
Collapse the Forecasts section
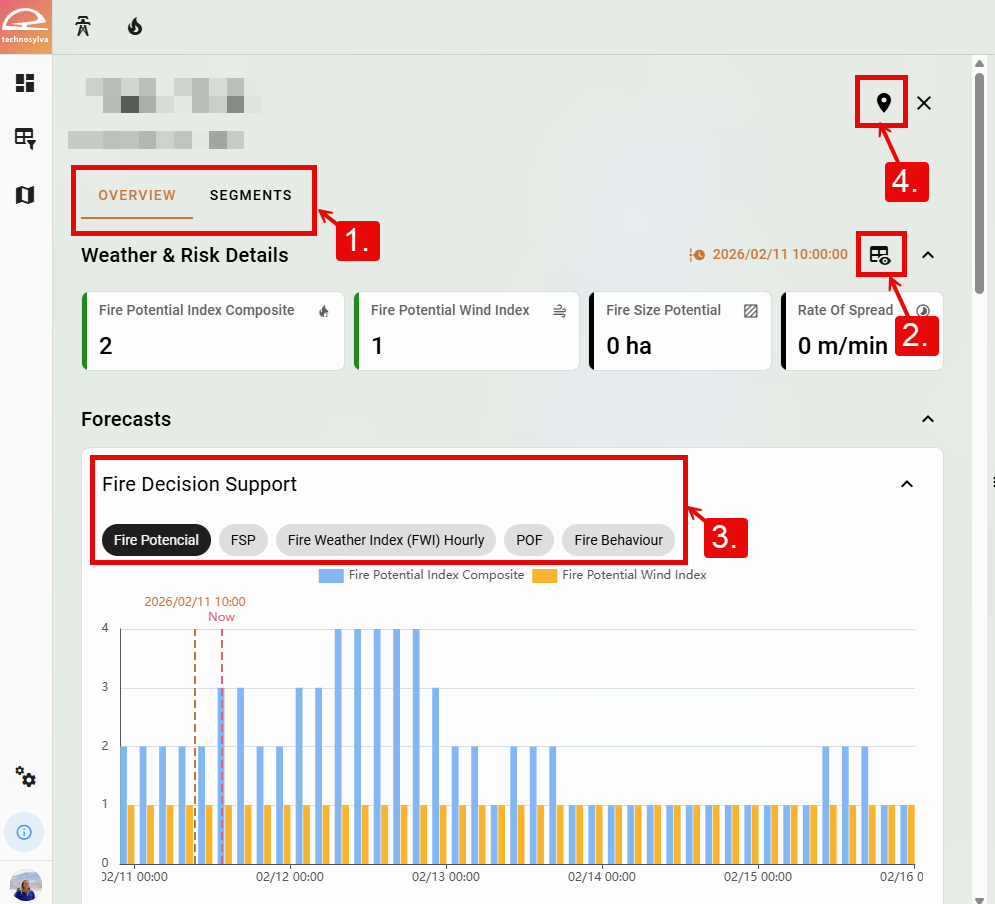click(928, 419)
